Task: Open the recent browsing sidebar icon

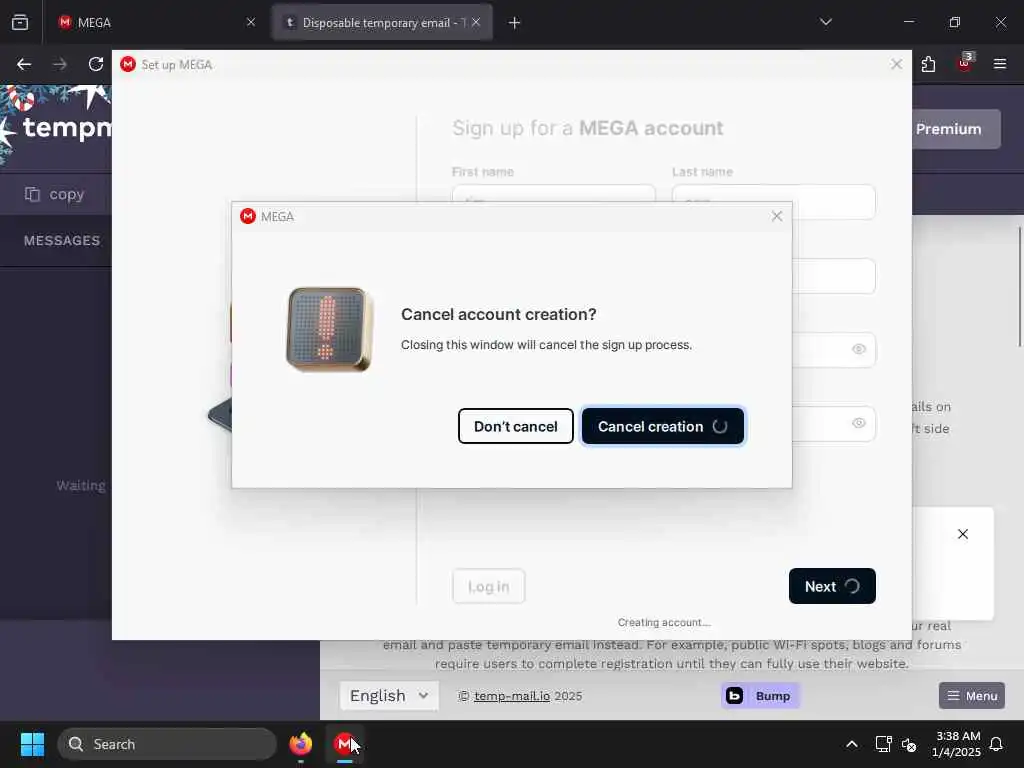Action: 20,23
